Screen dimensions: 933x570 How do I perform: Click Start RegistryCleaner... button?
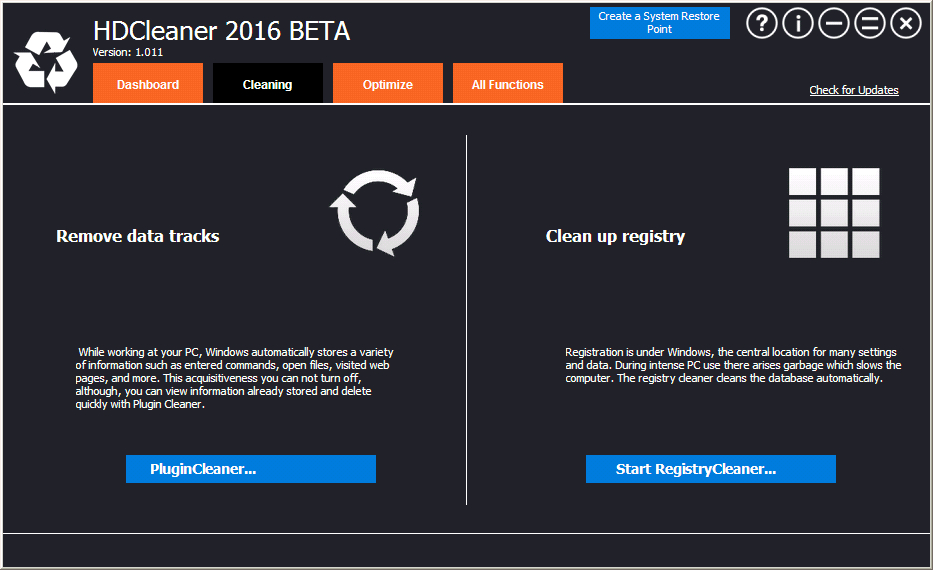pyautogui.click(x=710, y=469)
